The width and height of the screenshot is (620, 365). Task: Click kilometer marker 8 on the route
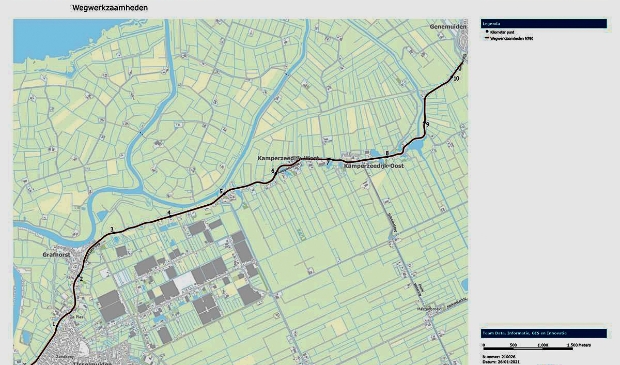[x=388, y=153]
